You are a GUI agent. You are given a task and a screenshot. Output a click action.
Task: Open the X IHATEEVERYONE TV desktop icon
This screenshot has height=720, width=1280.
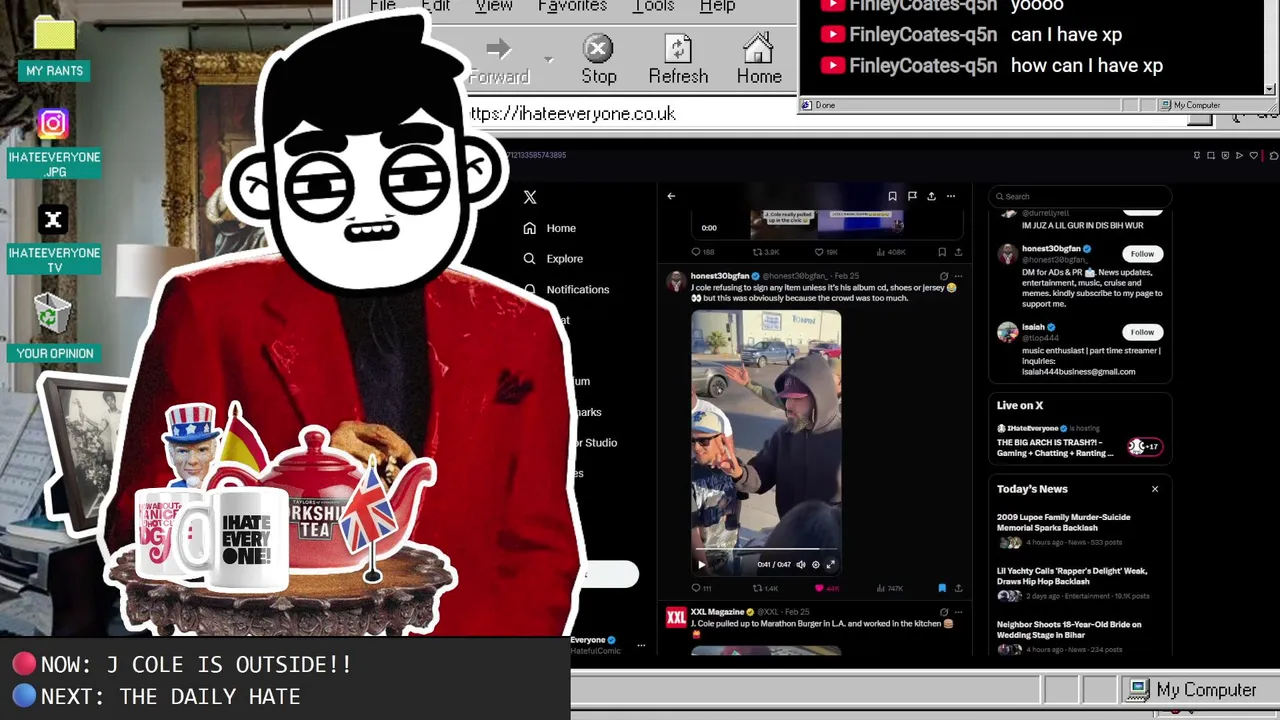coord(54,240)
